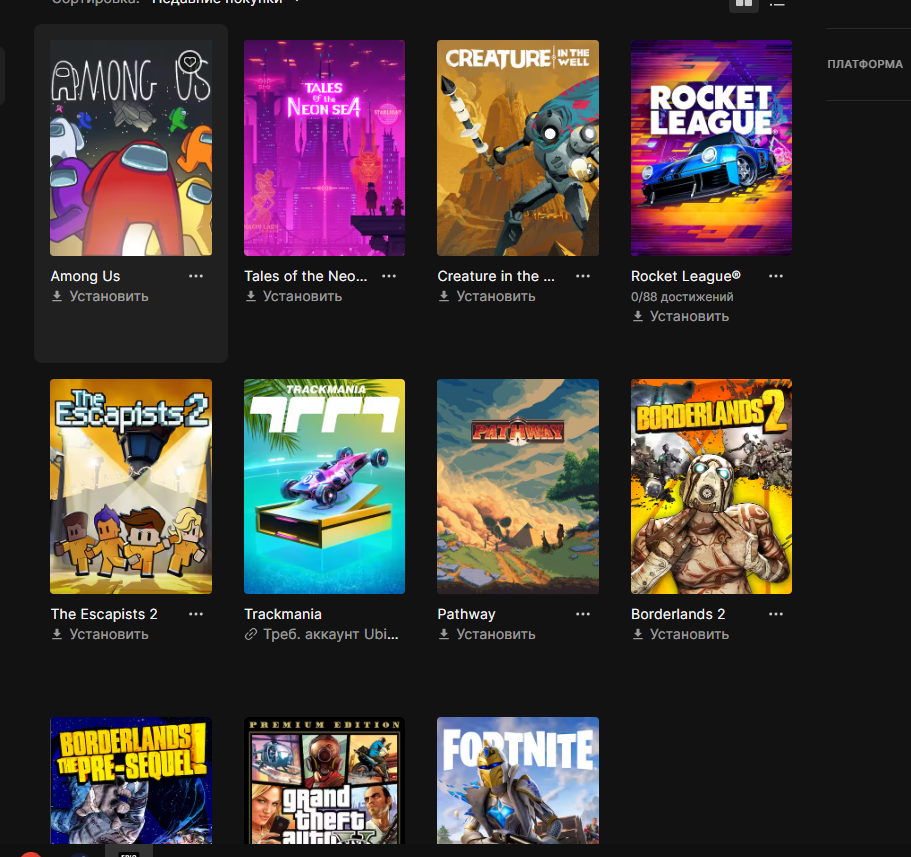
Task: Click Ubisoft account required link under Trackmania
Action: 321,634
